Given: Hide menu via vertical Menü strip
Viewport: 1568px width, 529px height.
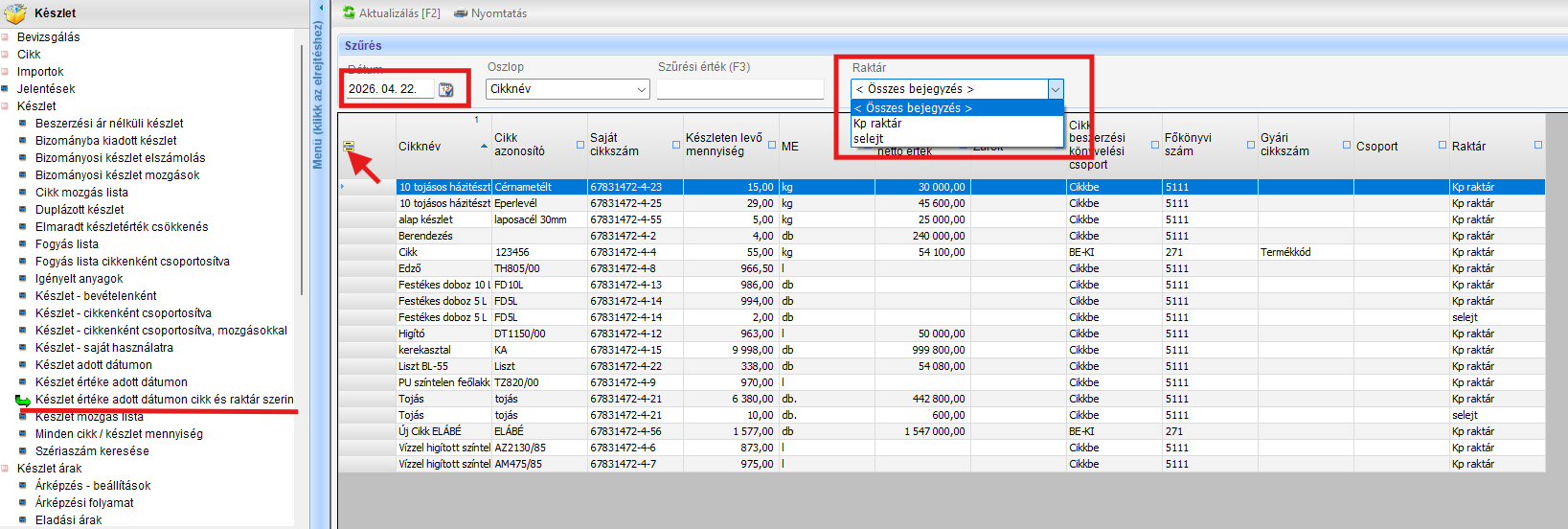Looking at the screenshot, I should click(x=318, y=96).
